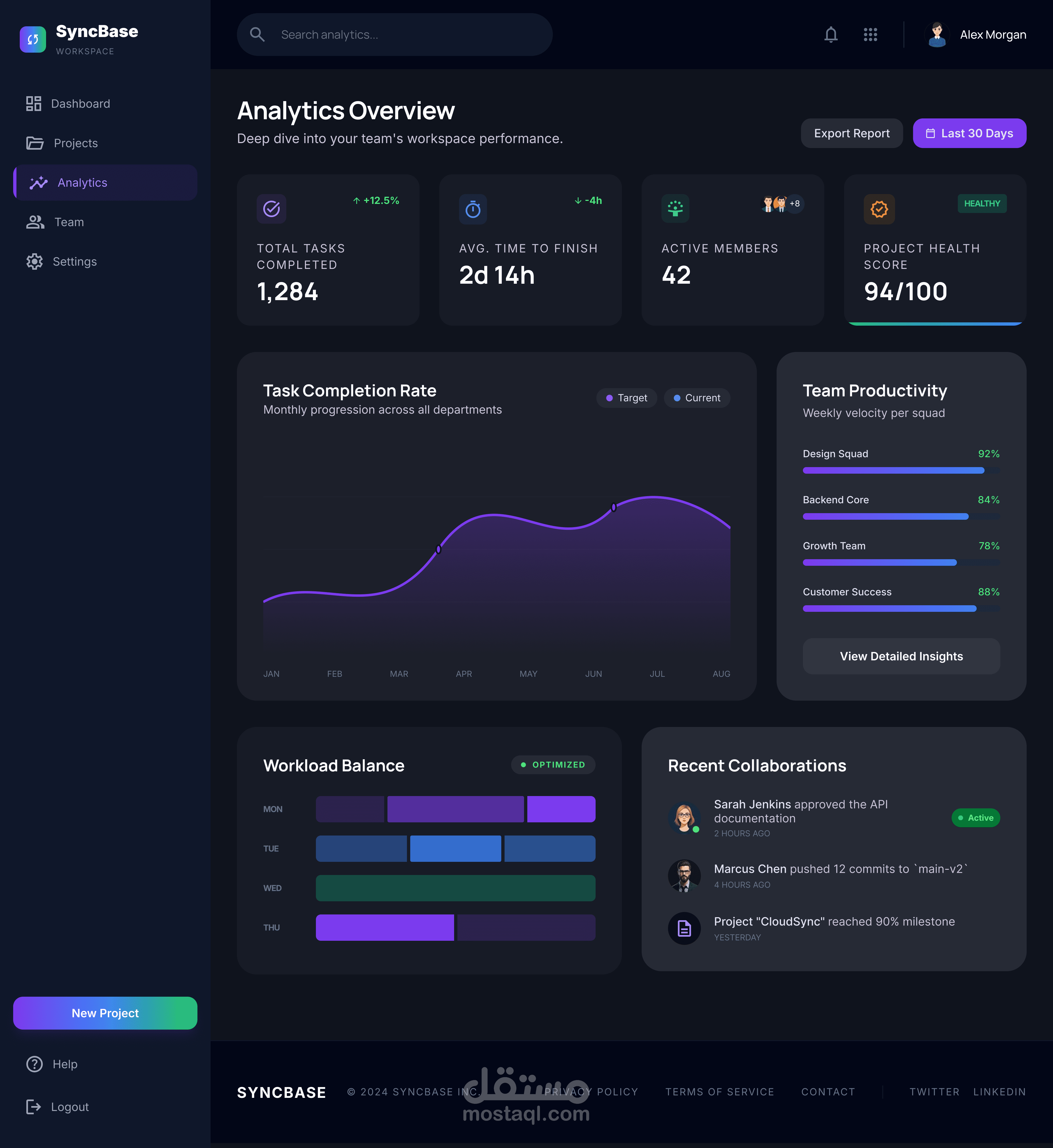
Task: Open the Last 30 Days date range
Action: (x=969, y=133)
